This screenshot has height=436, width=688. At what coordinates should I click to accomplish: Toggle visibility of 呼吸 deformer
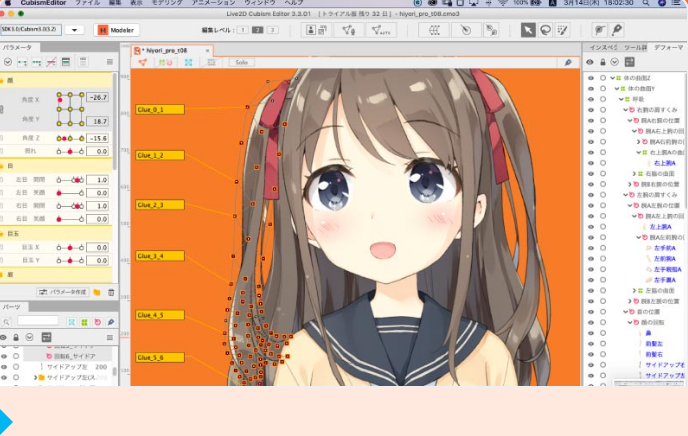coord(591,99)
